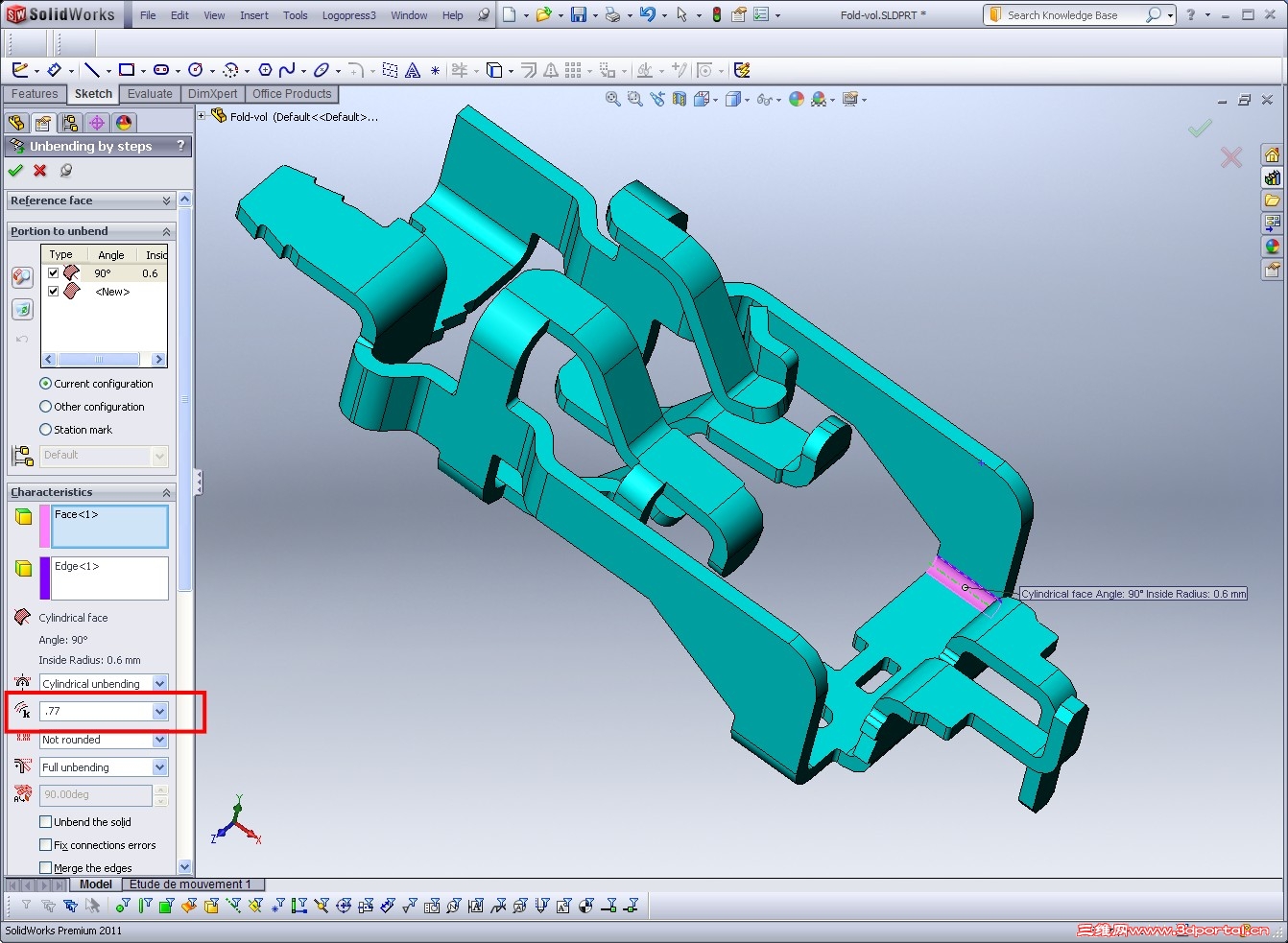Click the help question mark in Unbending by steps
Image resolution: width=1288 pixels, height=943 pixels.
(x=180, y=146)
